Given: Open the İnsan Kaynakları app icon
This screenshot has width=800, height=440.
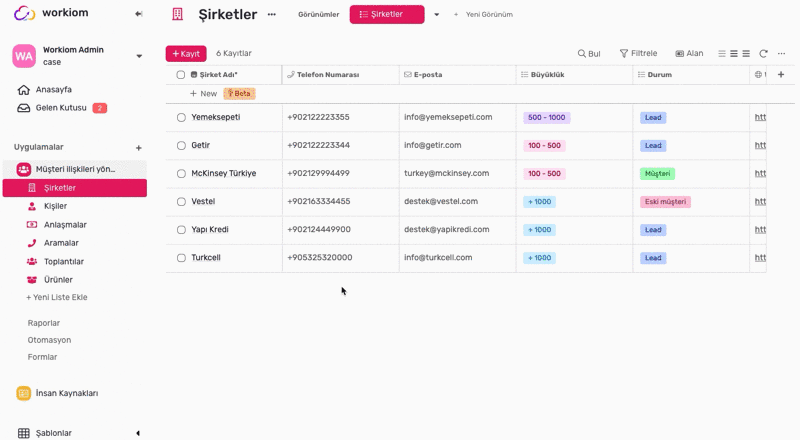Looking at the screenshot, I should click(23, 393).
